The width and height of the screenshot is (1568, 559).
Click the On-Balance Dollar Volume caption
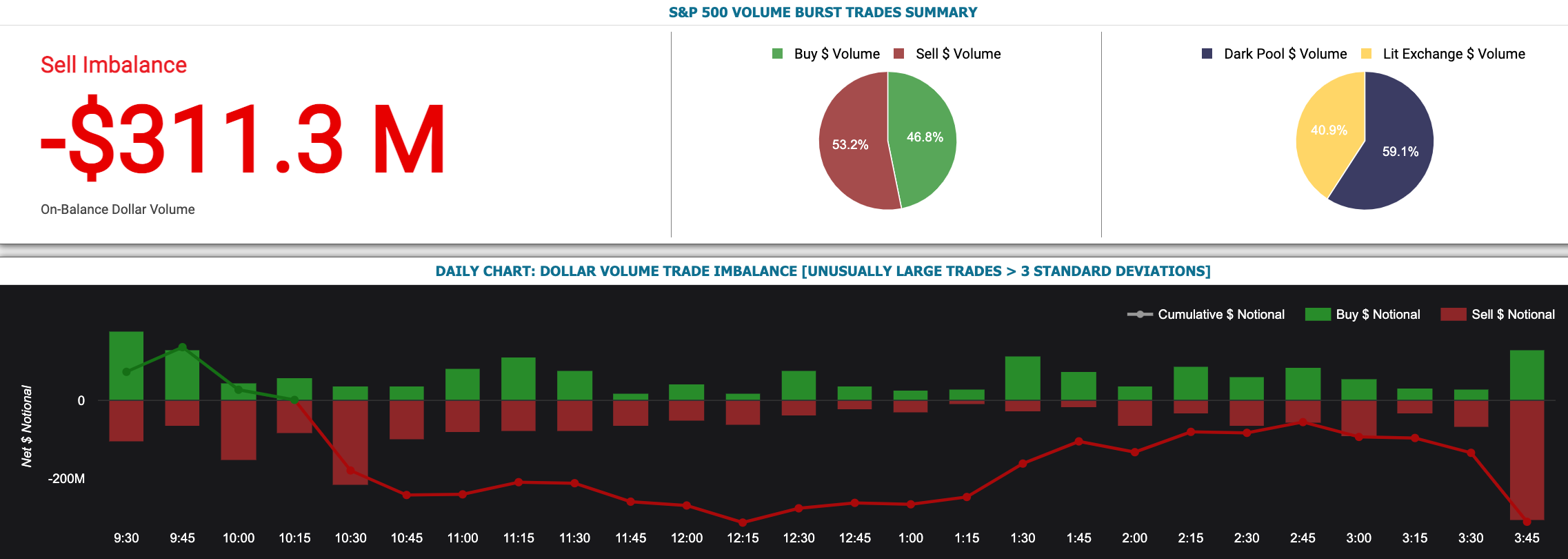tap(118, 209)
